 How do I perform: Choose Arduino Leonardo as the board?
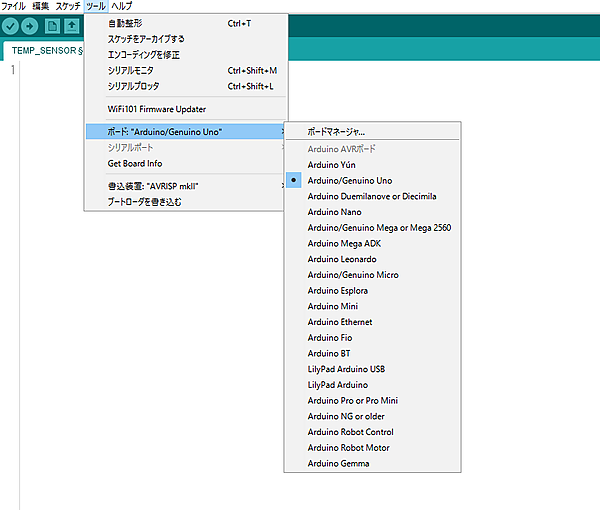tap(342, 259)
